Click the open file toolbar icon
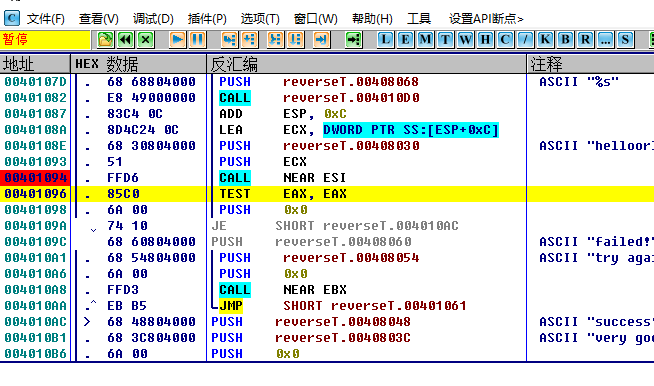The height and width of the screenshot is (386, 654). click(106, 40)
